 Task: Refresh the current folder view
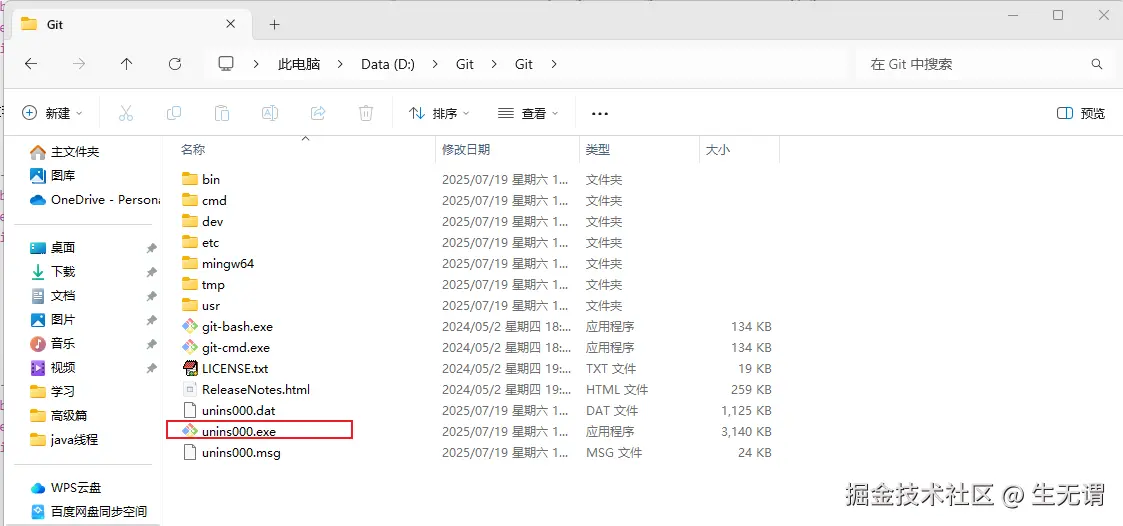coord(175,64)
